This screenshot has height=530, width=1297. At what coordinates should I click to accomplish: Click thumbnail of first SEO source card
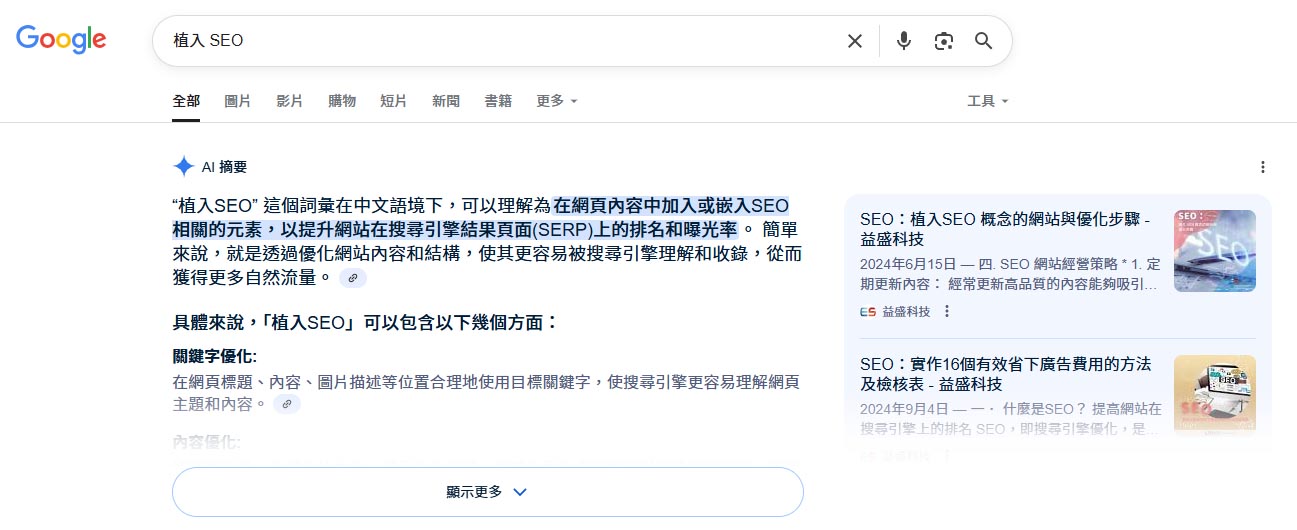1214,251
